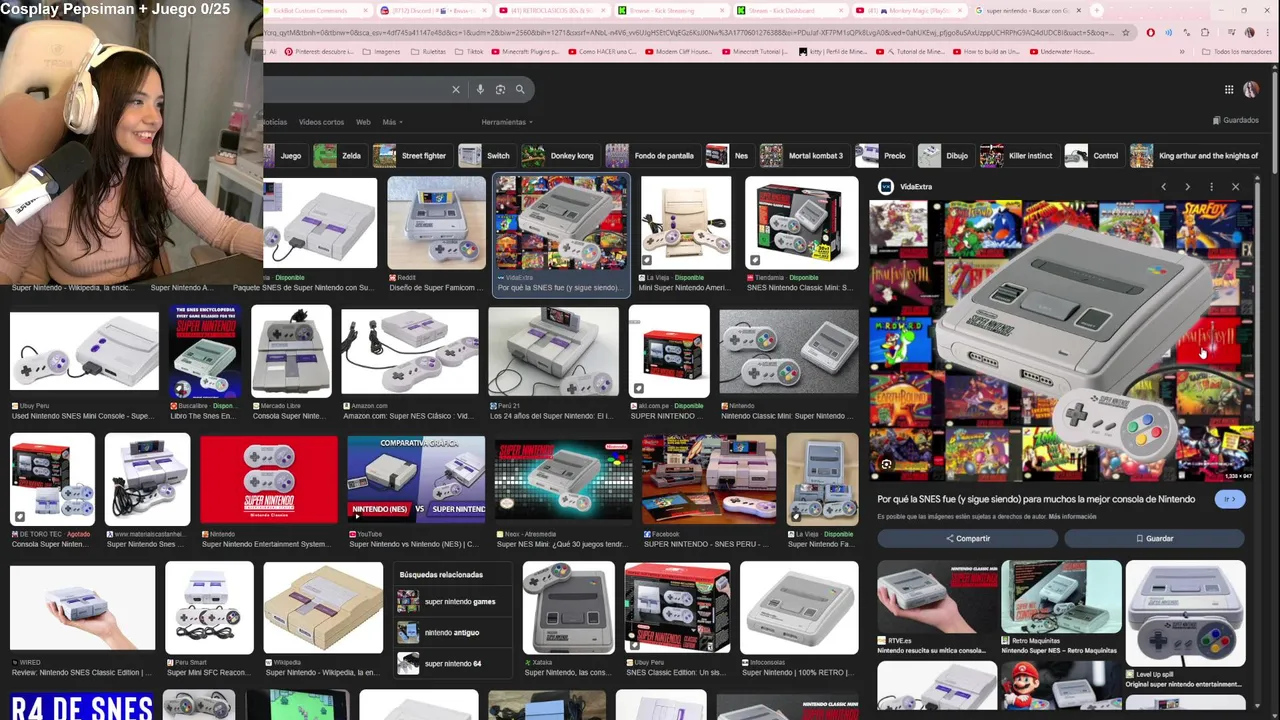The width and height of the screenshot is (1280, 720).
Task: Click the related search 'super nintendo games'
Action: click(452, 602)
